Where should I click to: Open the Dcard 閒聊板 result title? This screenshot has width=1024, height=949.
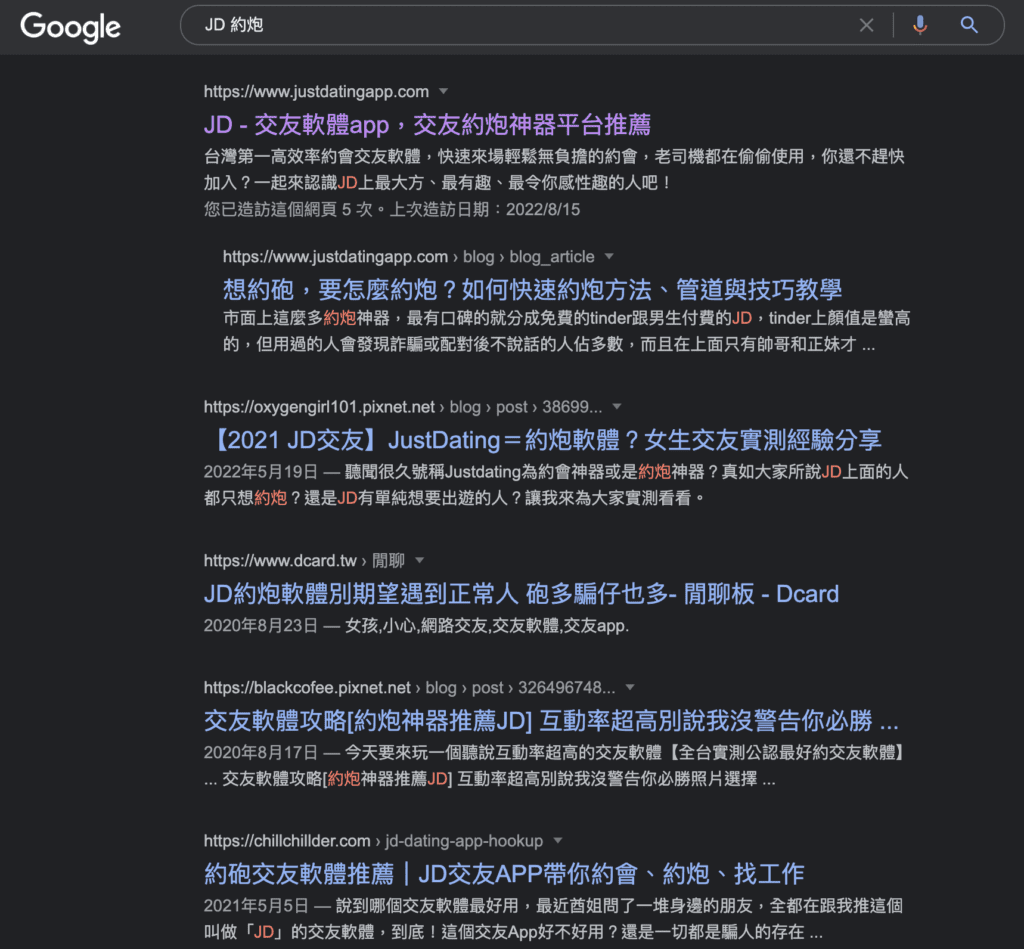[x=521, y=593]
